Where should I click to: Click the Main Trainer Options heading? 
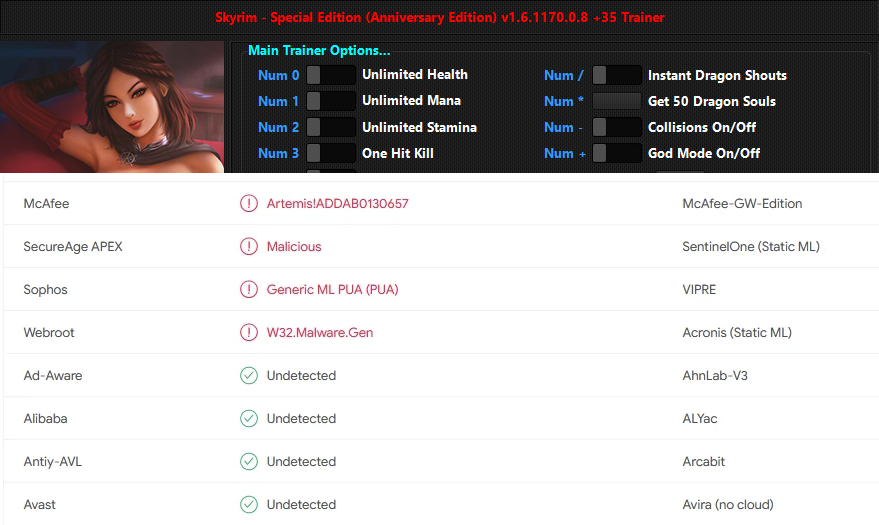319,50
